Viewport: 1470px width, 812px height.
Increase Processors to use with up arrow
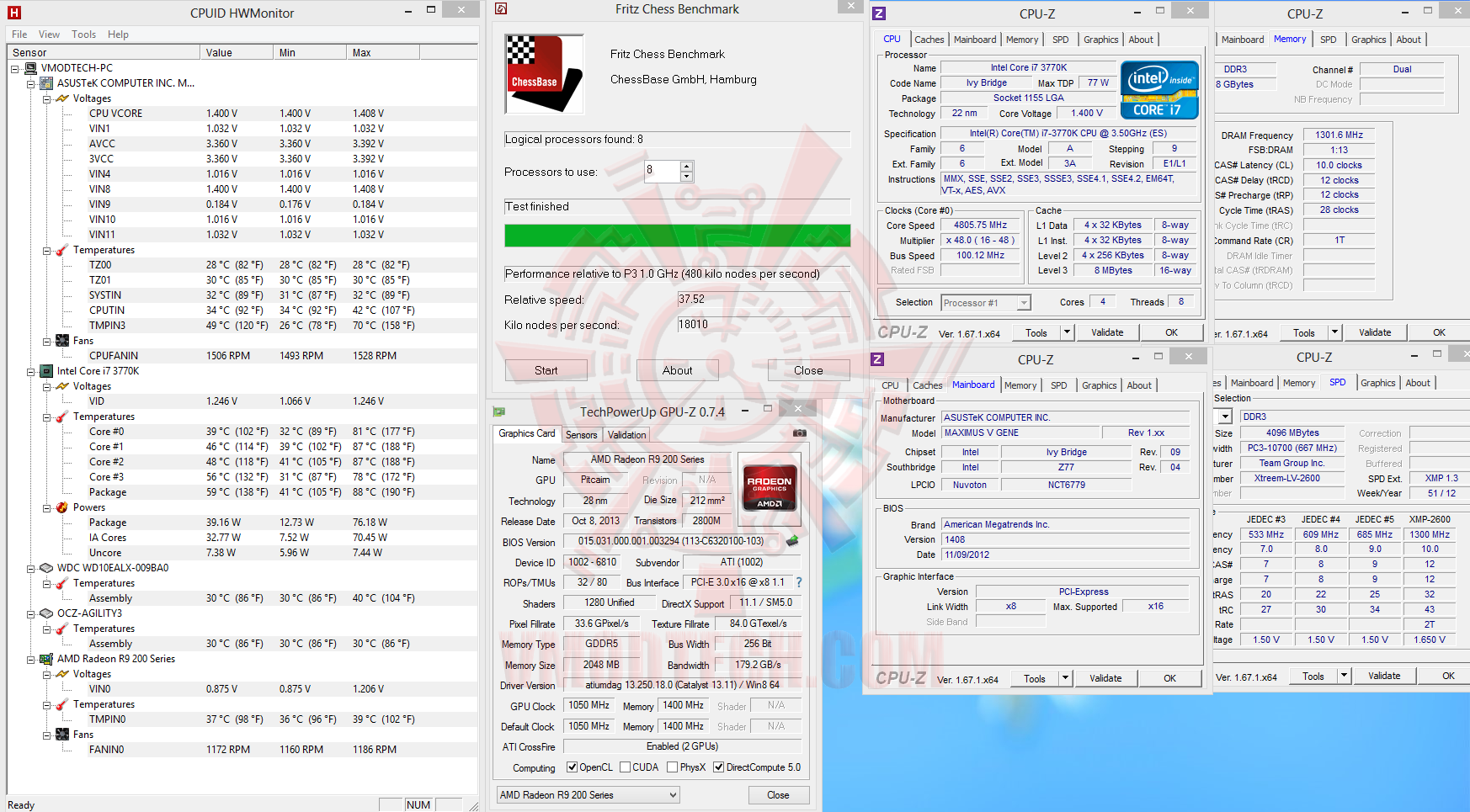pos(687,166)
